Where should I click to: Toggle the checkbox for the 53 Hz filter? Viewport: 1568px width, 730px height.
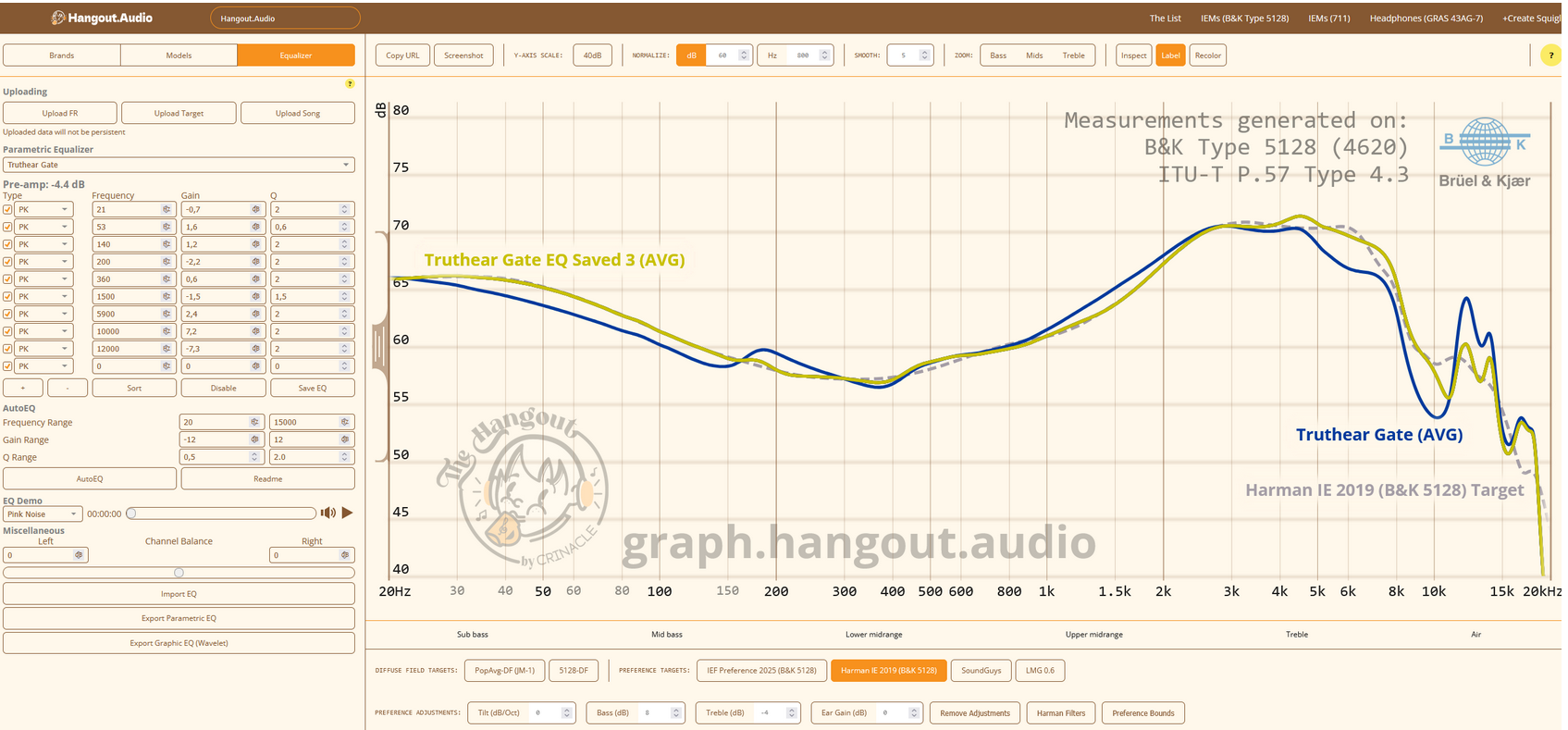[x=8, y=227]
